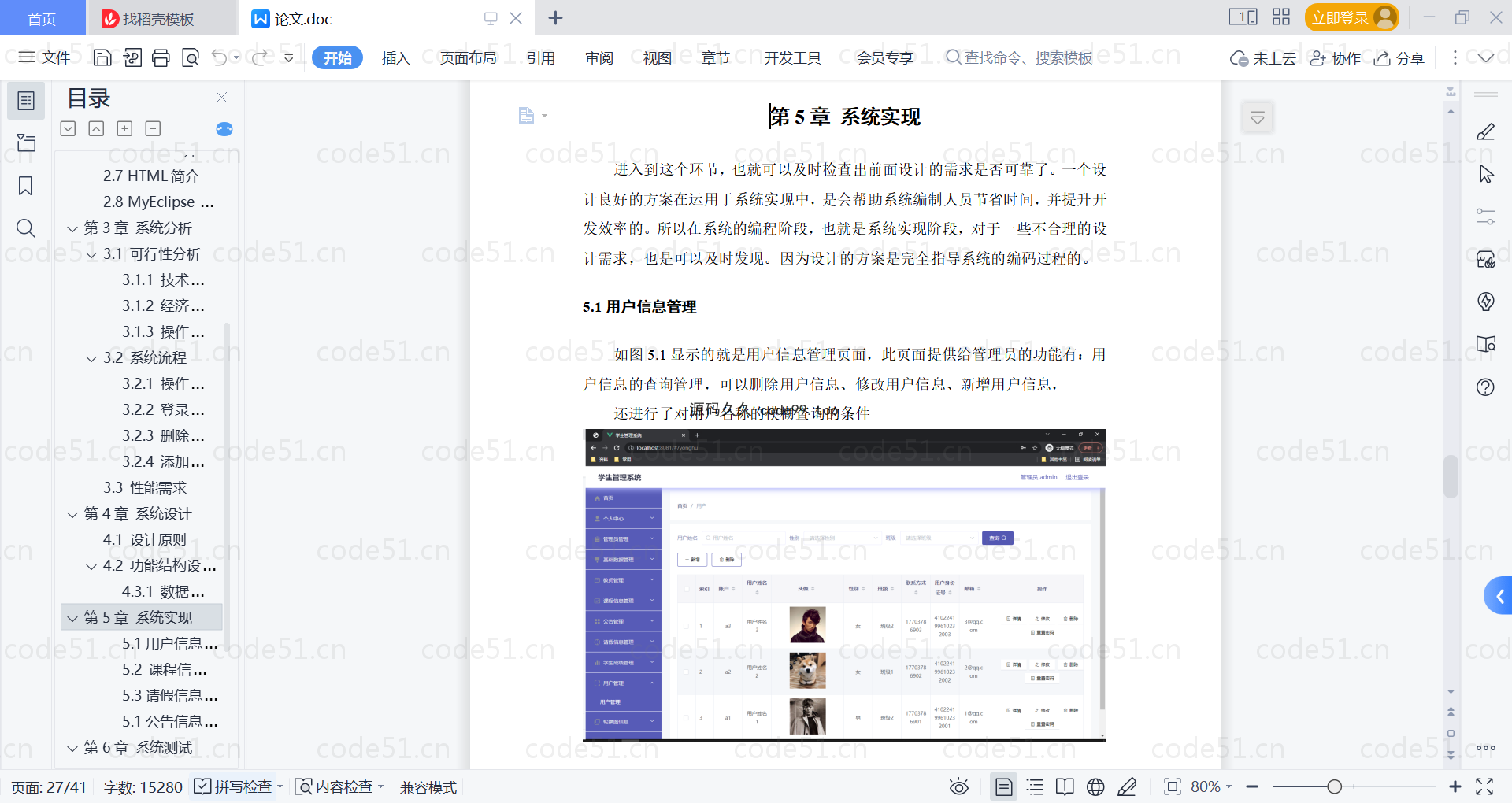Image resolution: width=1512 pixels, height=803 pixels.
Task: Select the 页面布局 ribbon tab
Action: pyautogui.click(x=468, y=57)
